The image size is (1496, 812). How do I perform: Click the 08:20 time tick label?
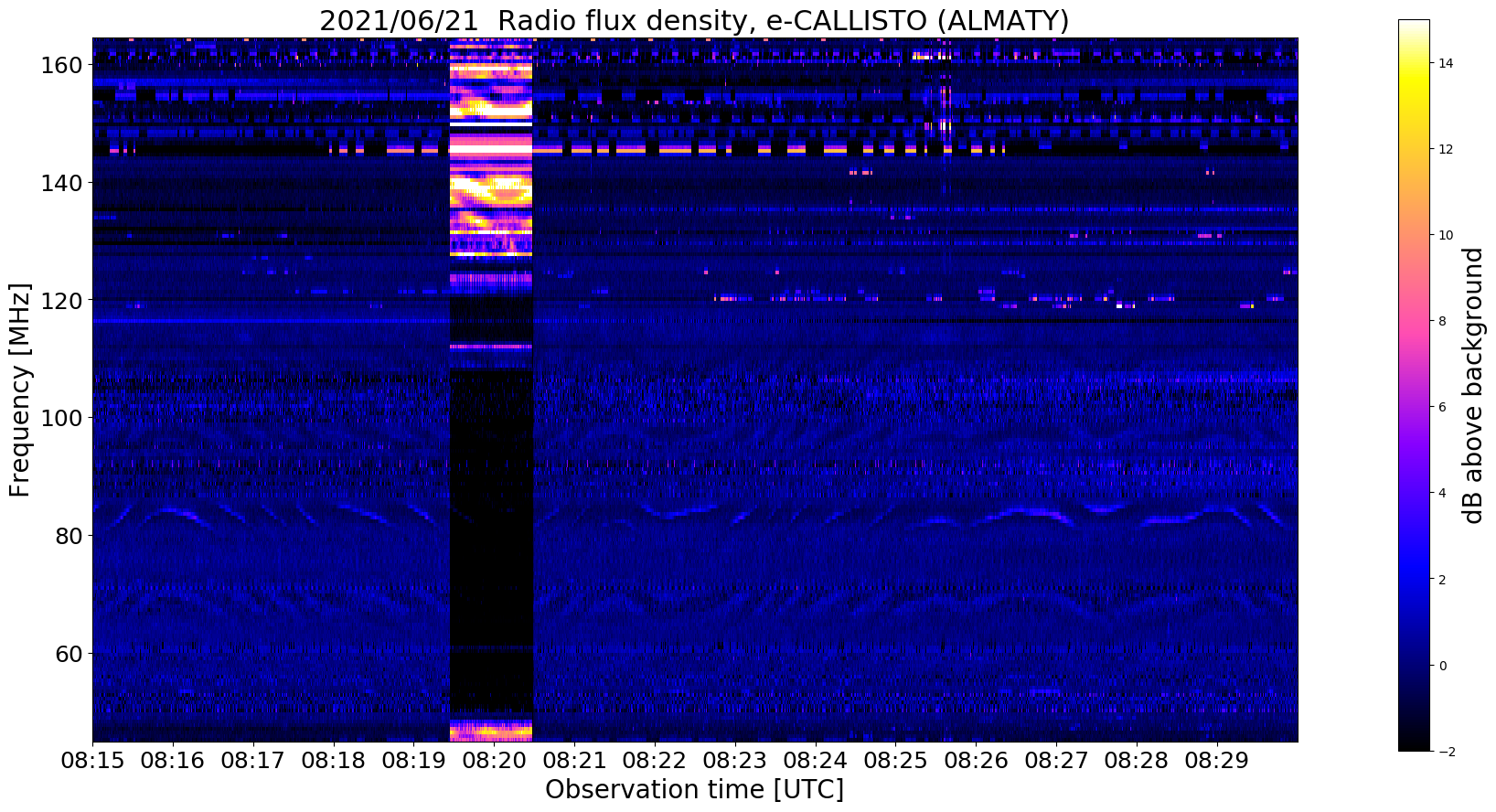pos(494,760)
